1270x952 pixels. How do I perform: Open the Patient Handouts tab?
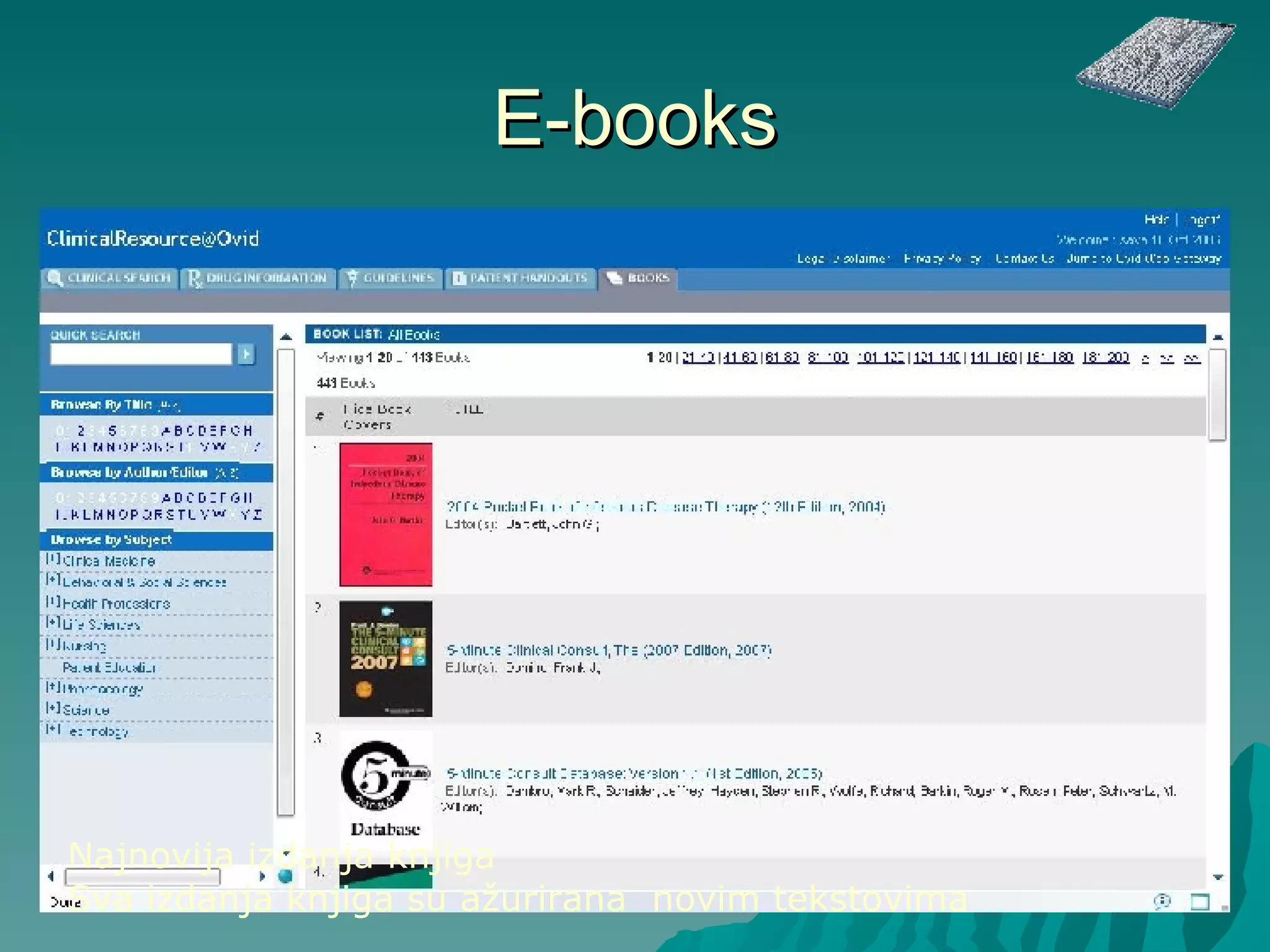520,278
